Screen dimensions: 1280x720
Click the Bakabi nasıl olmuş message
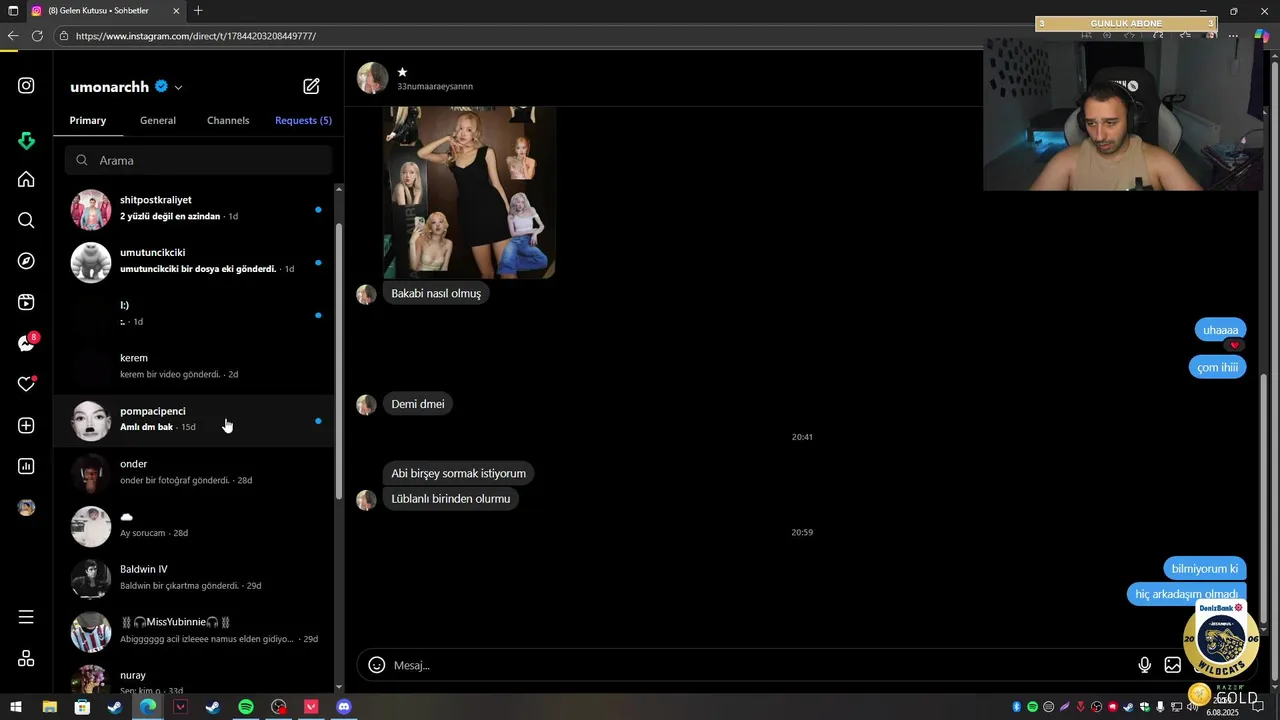pyautogui.click(x=436, y=294)
